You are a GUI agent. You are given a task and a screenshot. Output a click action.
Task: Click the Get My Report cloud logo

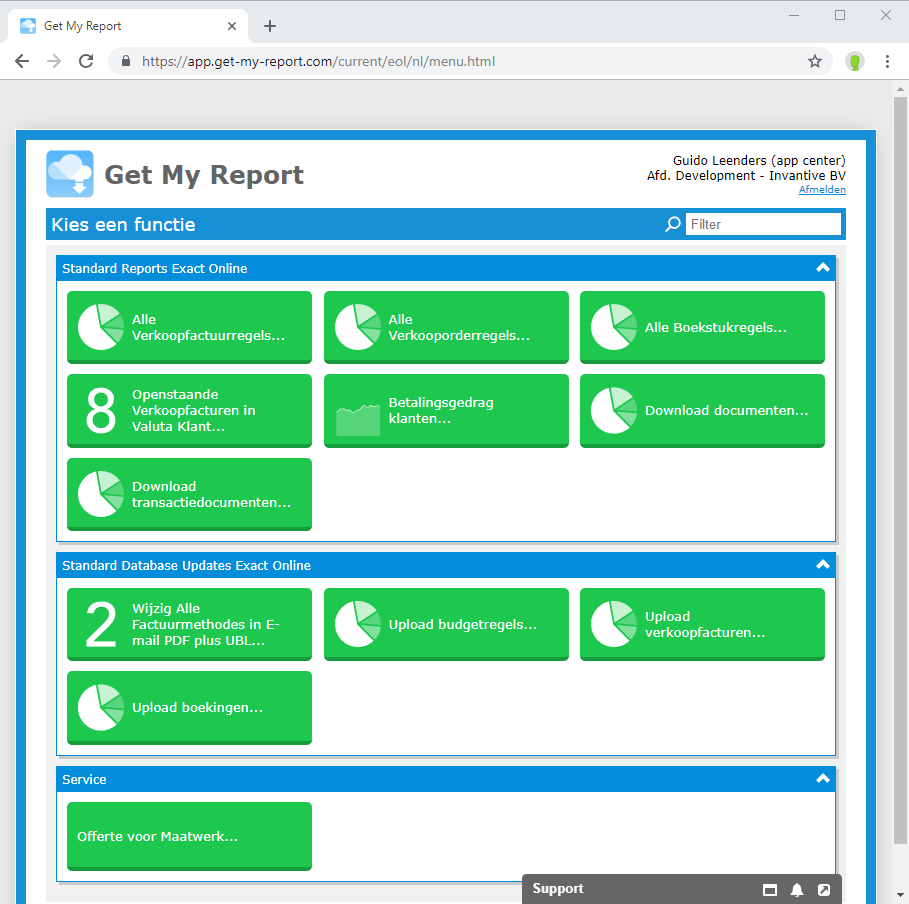(x=70, y=174)
